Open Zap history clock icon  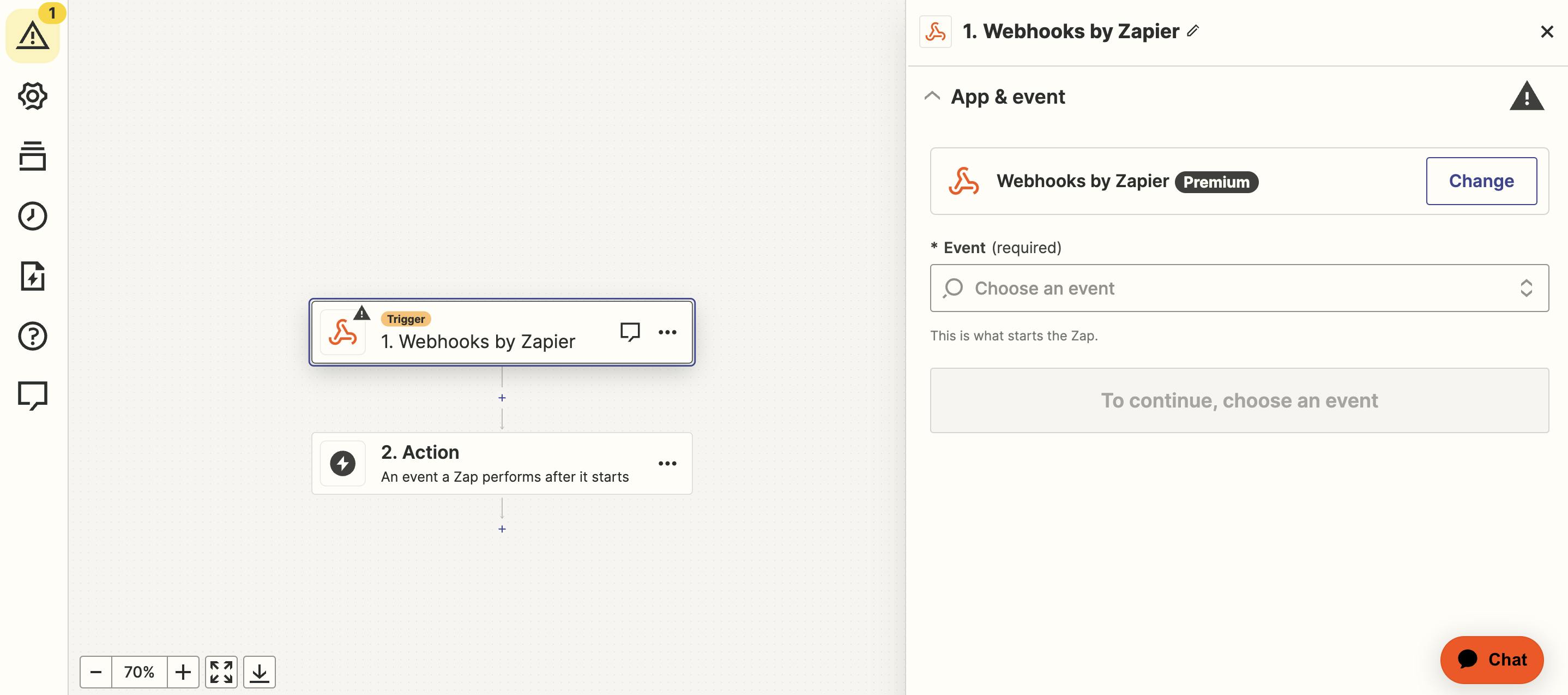(32, 216)
